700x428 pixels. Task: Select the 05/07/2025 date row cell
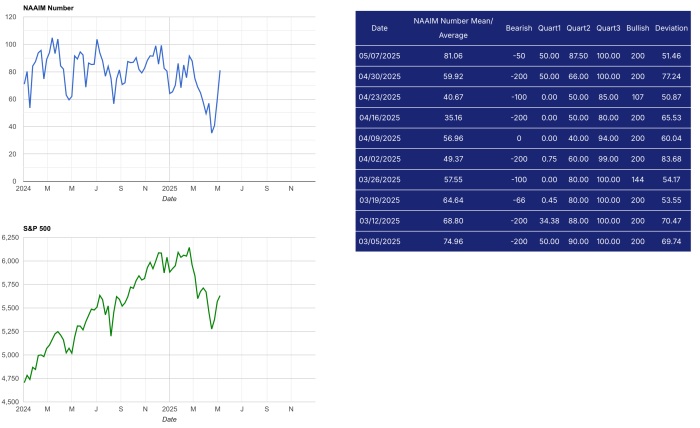click(379, 55)
